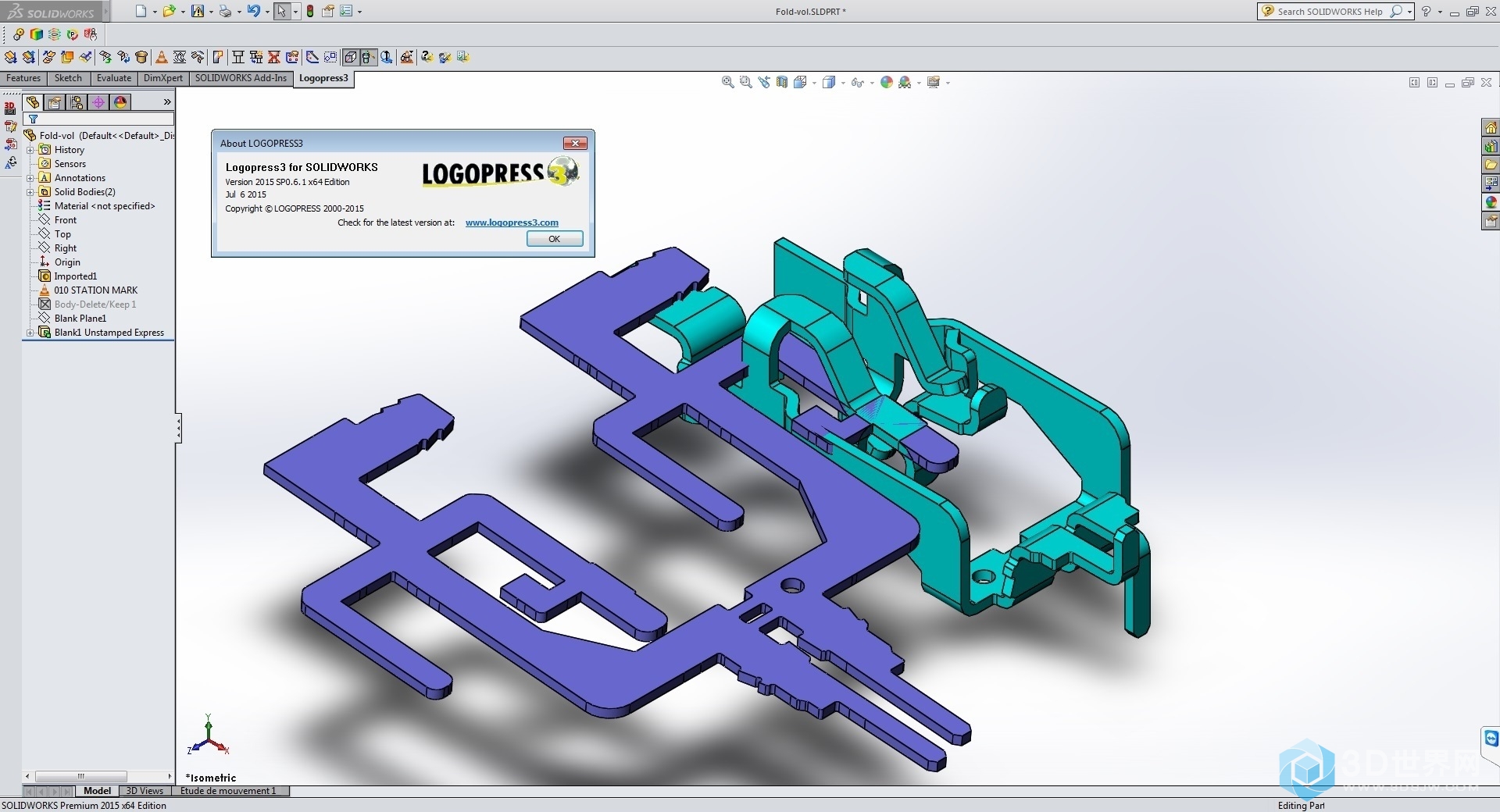This screenshot has height=812, width=1500.
Task: Open www.logopress3.com link
Action: 512,223
